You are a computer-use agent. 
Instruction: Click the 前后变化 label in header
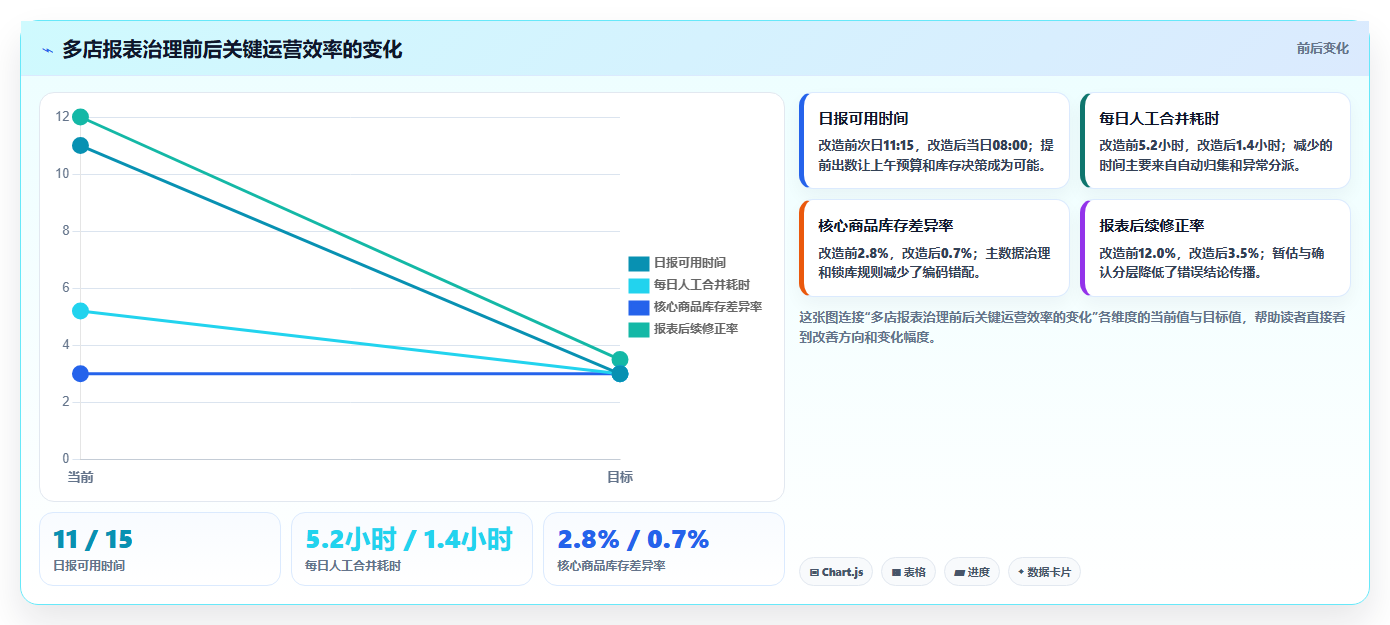[x=1322, y=48]
